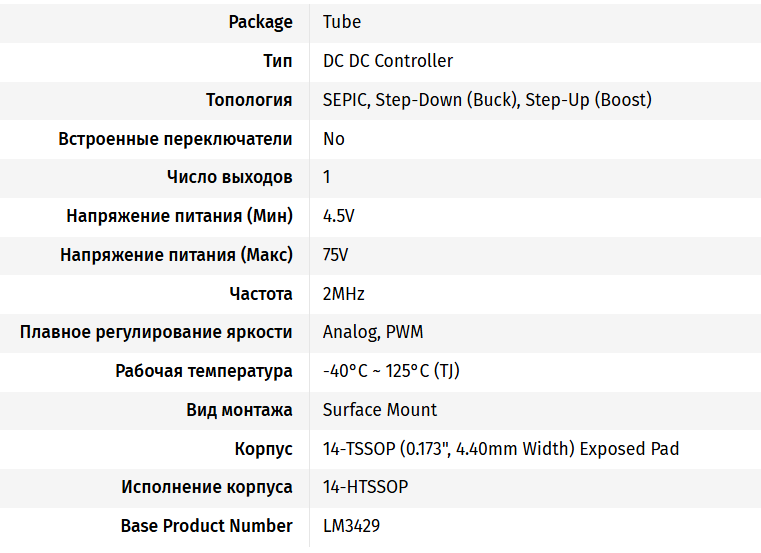Select the "Топология" row label
Viewport: 761px width, 553px height.
[249, 100]
